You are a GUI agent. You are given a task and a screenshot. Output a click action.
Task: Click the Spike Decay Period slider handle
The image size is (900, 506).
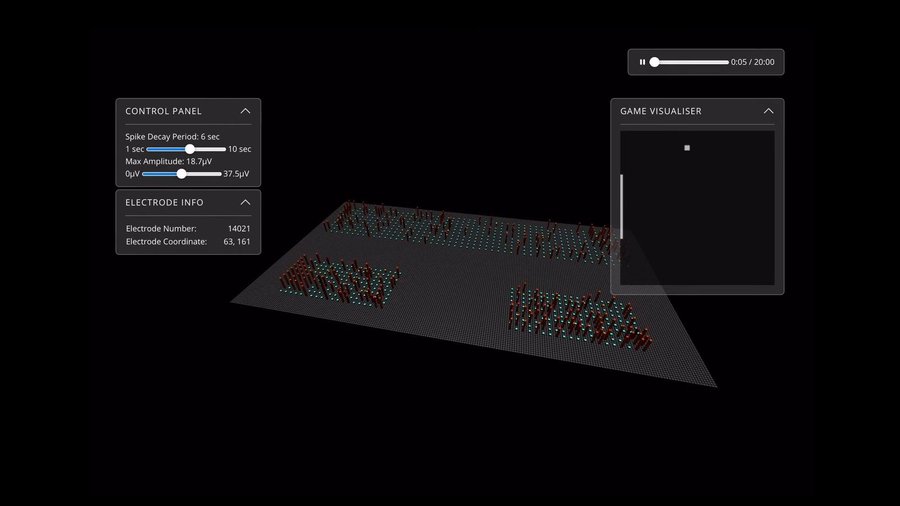point(190,149)
